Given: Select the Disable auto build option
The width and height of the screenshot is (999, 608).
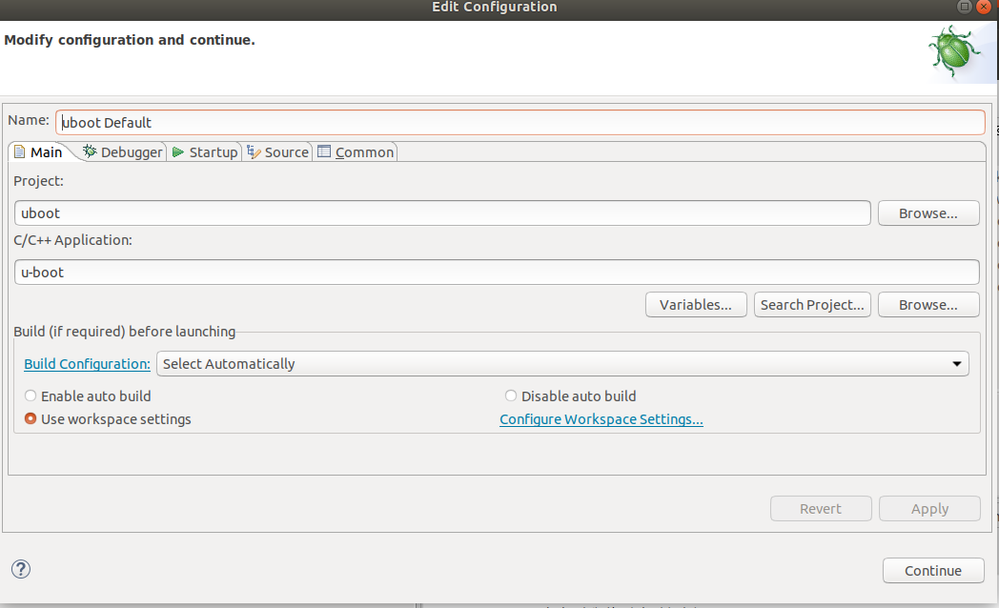Looking at the screenshot, I should [x=511, y=396].
